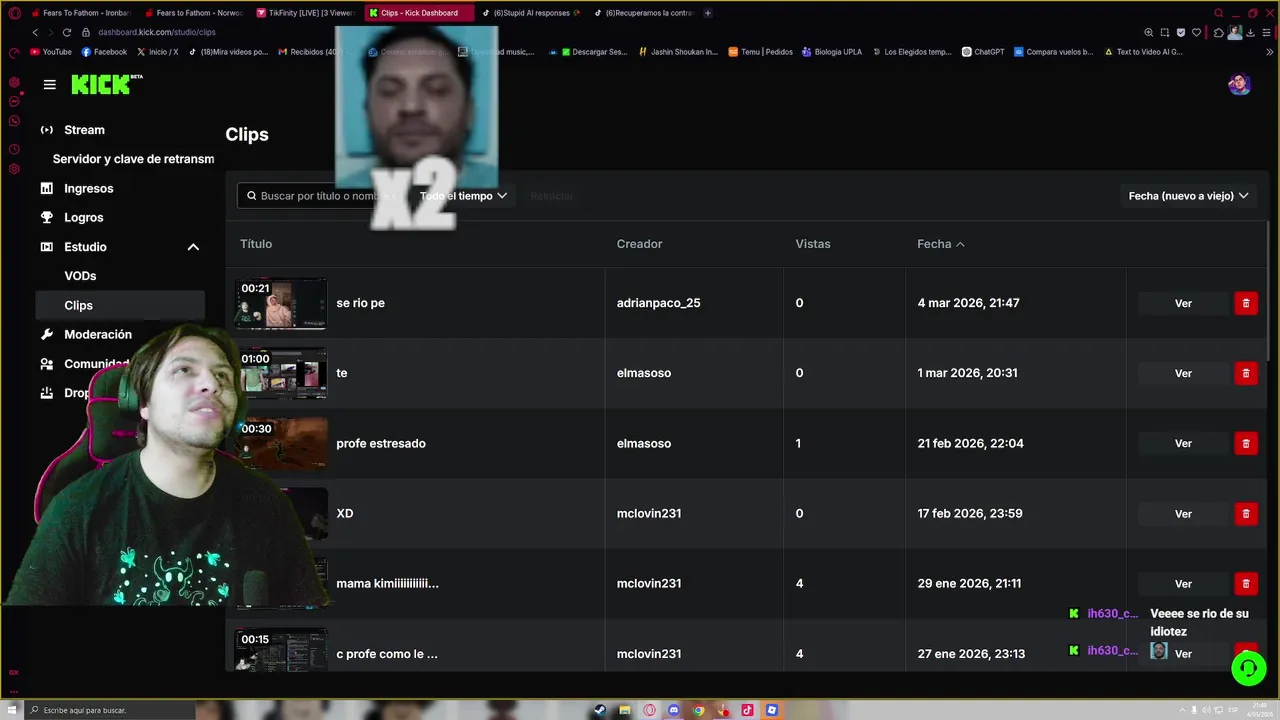Open the "se rio pe" clip thumbnail

point(281,303)
